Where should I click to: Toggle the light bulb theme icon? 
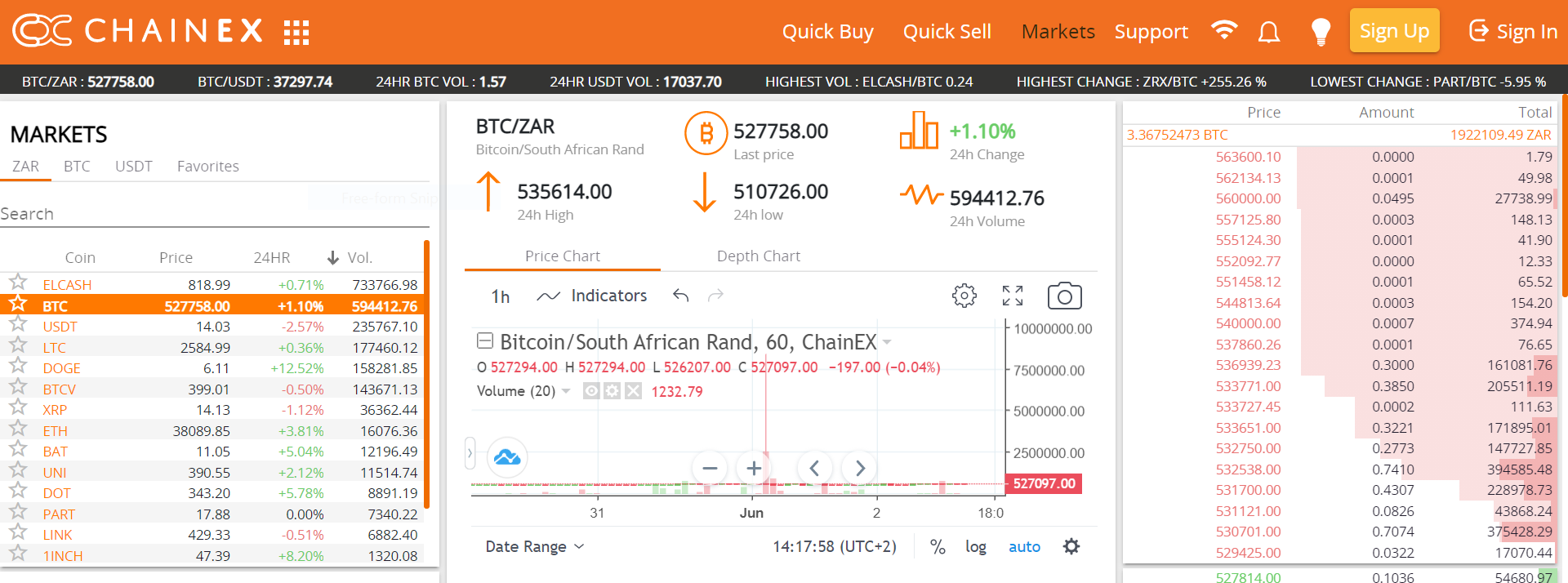[1321, 32]
